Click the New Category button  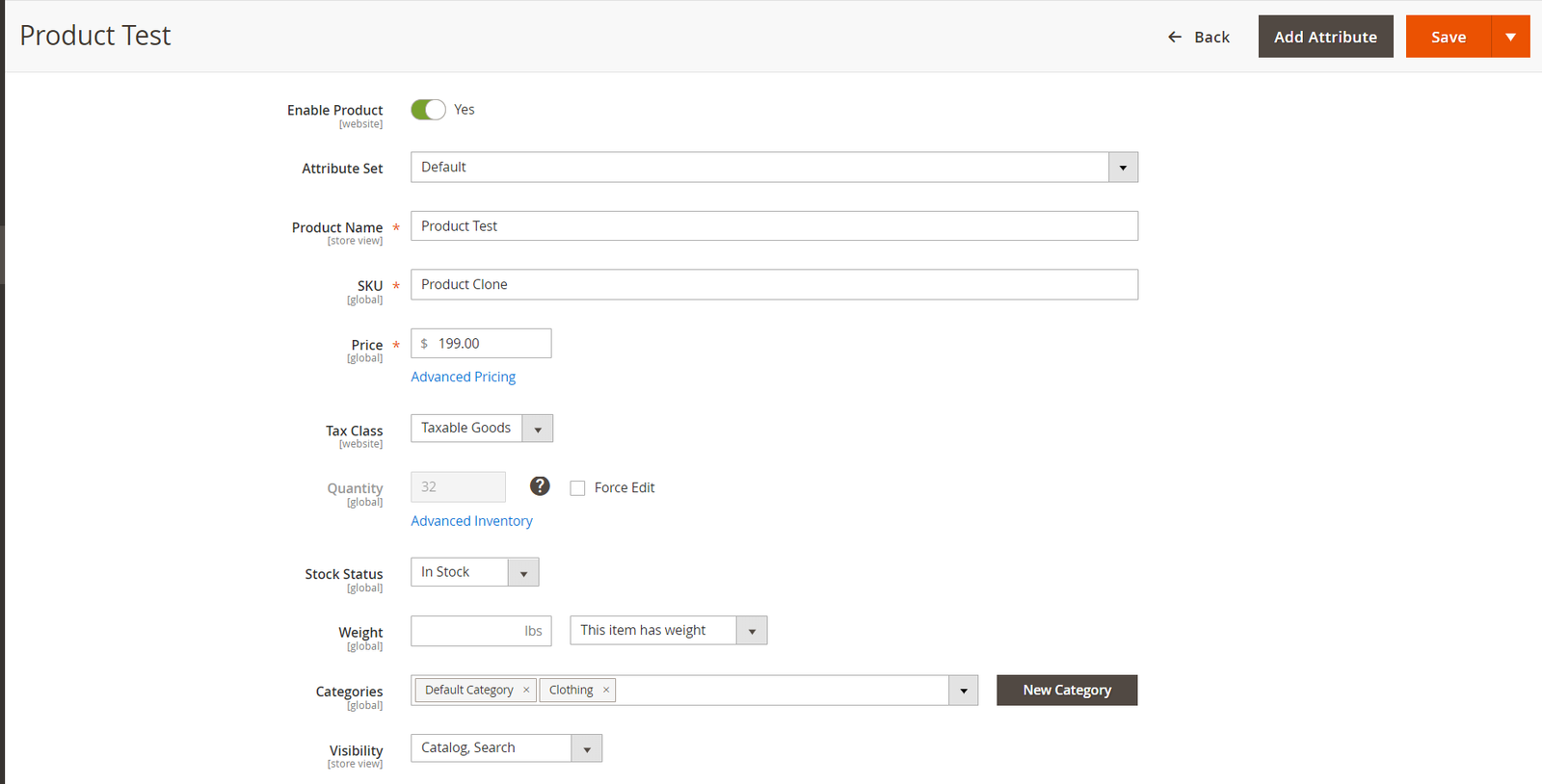point(1067,691)
